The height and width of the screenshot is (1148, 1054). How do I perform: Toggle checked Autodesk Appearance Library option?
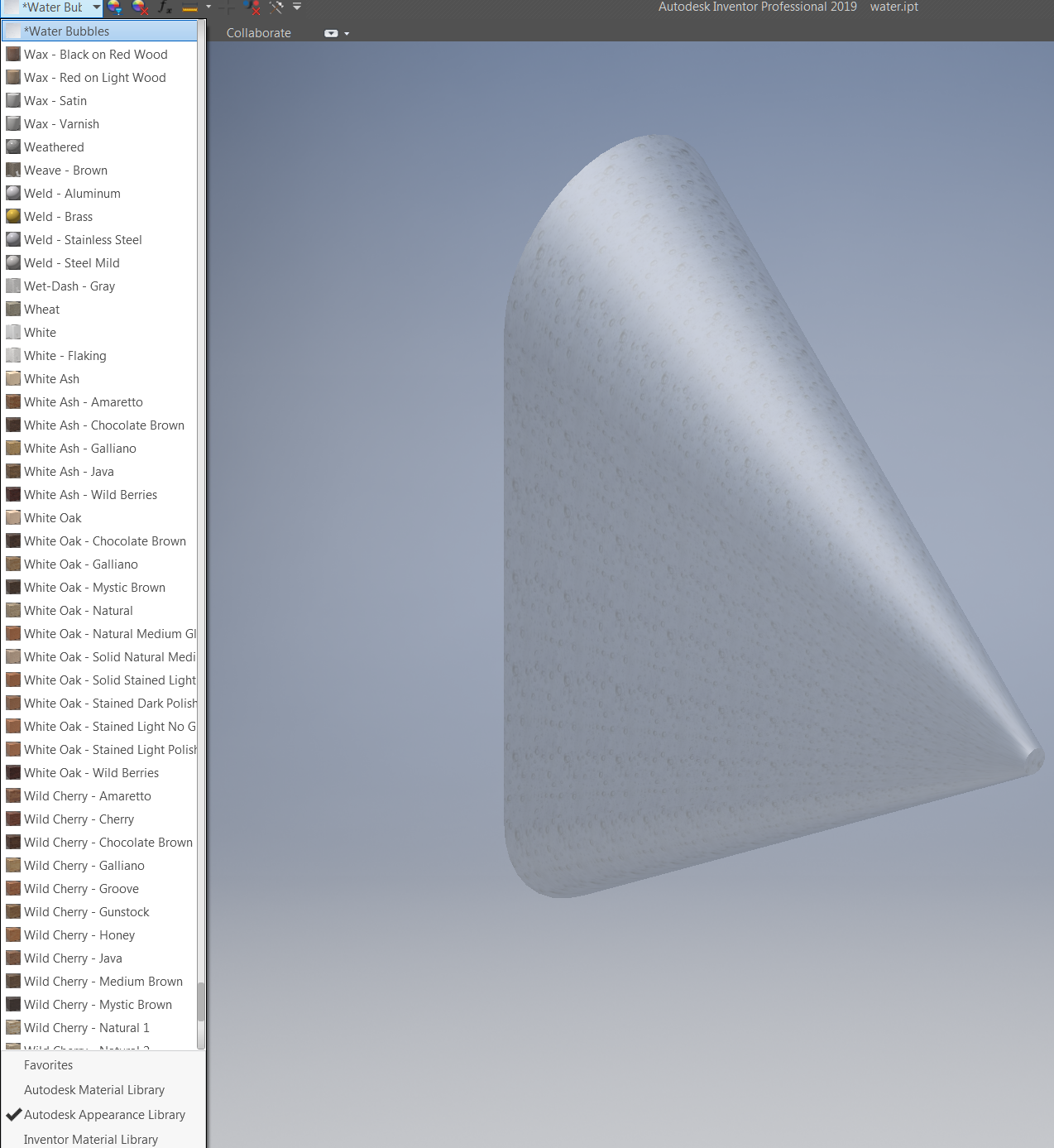tap(103, 1115)
